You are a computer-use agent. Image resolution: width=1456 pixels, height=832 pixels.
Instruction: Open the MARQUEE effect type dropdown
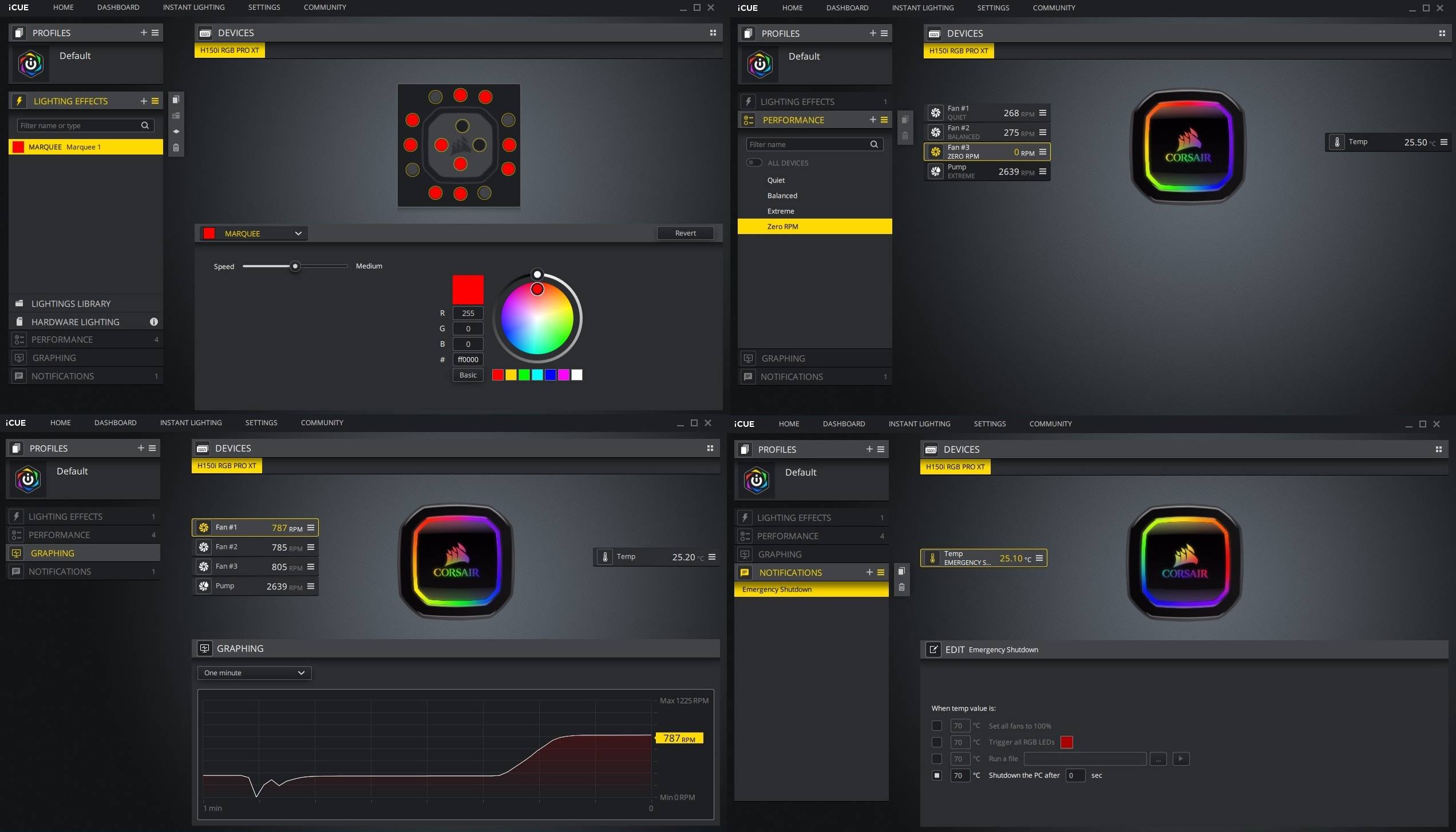pyautogui.click(x=254, y=233)
